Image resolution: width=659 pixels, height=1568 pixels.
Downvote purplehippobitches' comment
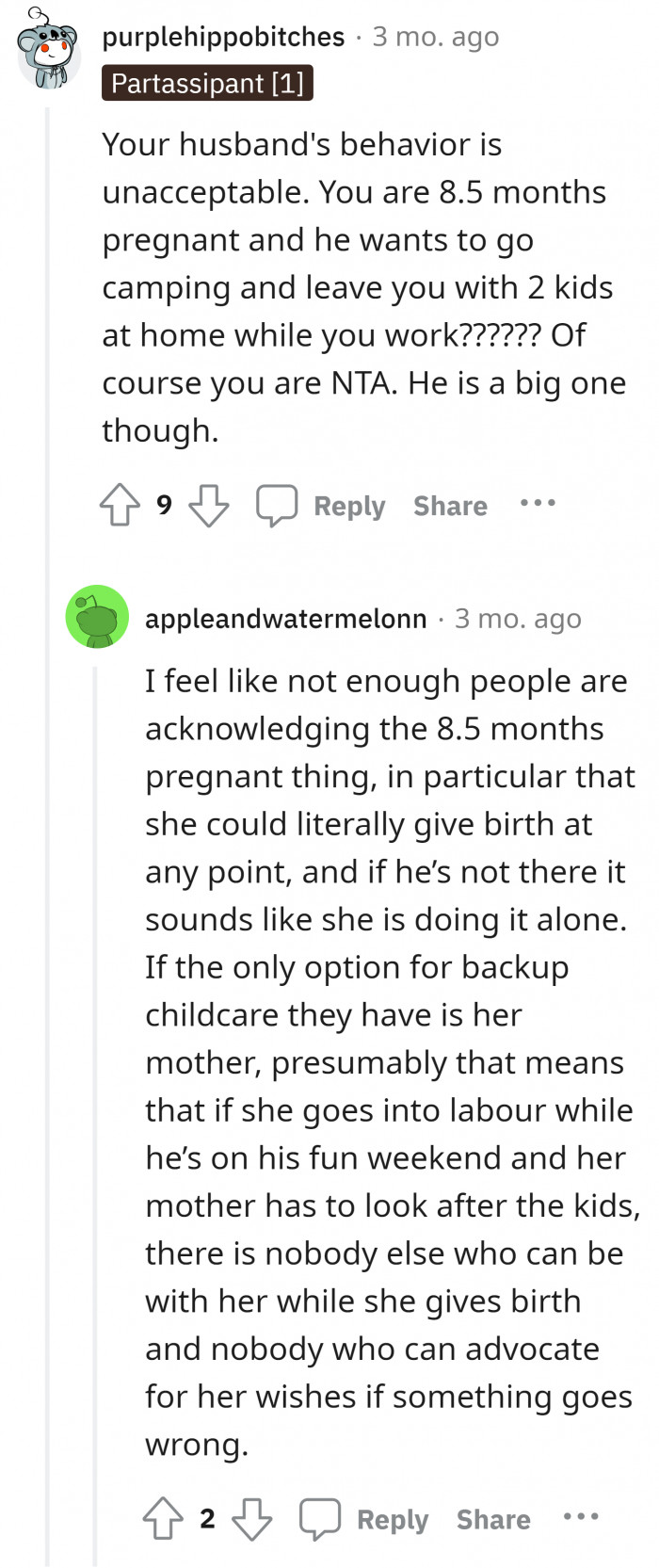click(x=209, y=506)
